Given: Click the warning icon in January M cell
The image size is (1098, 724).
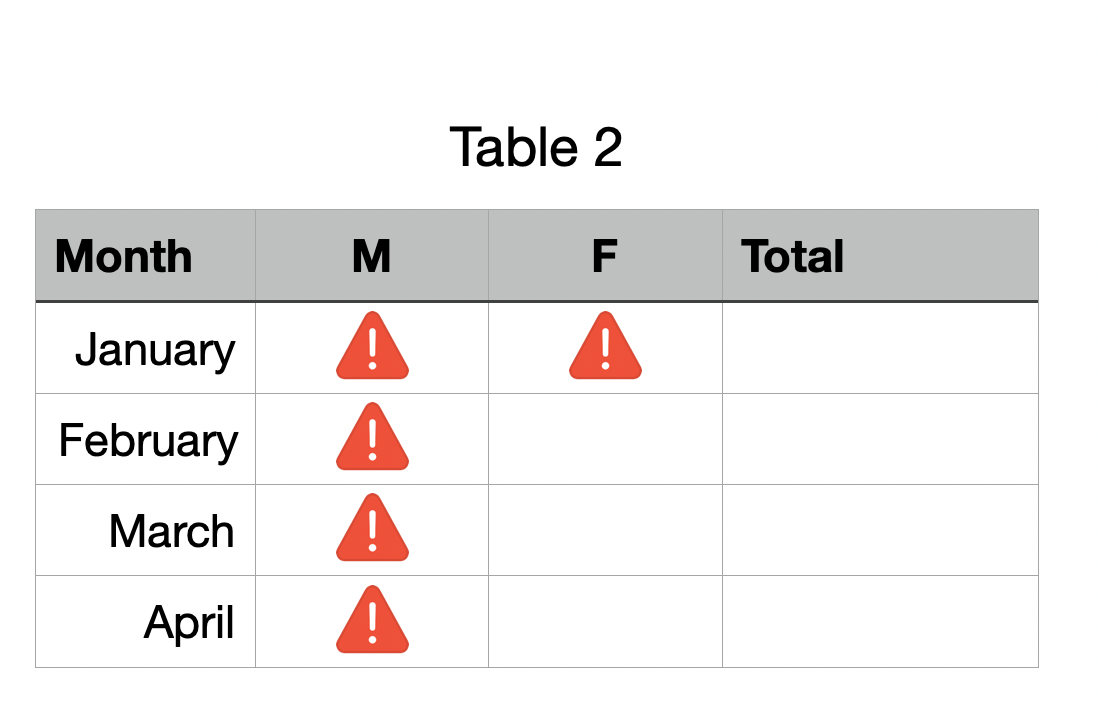Looking at the screenshot, I should 372,347.
